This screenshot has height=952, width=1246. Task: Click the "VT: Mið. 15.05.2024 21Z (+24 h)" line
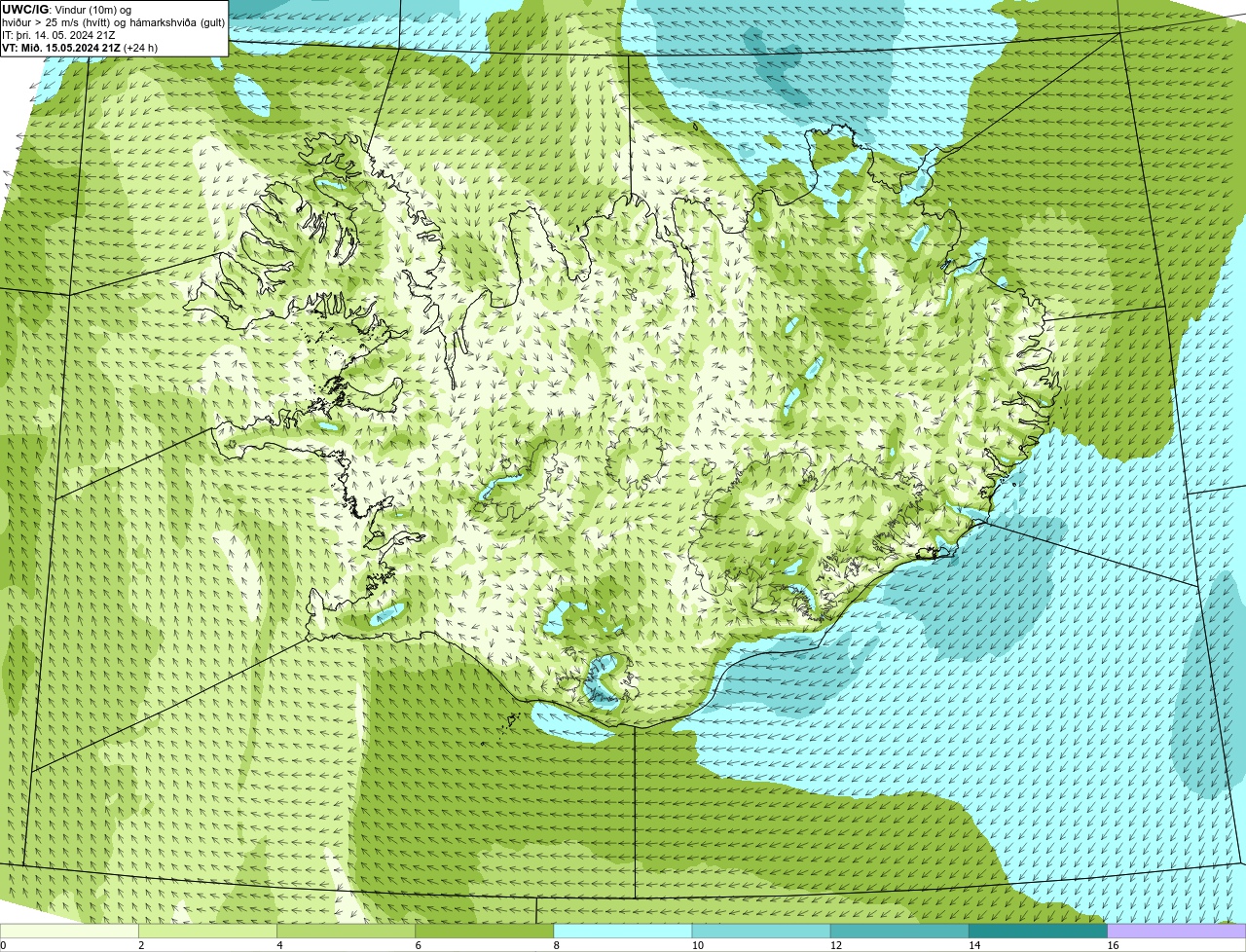tap(80, 47)
